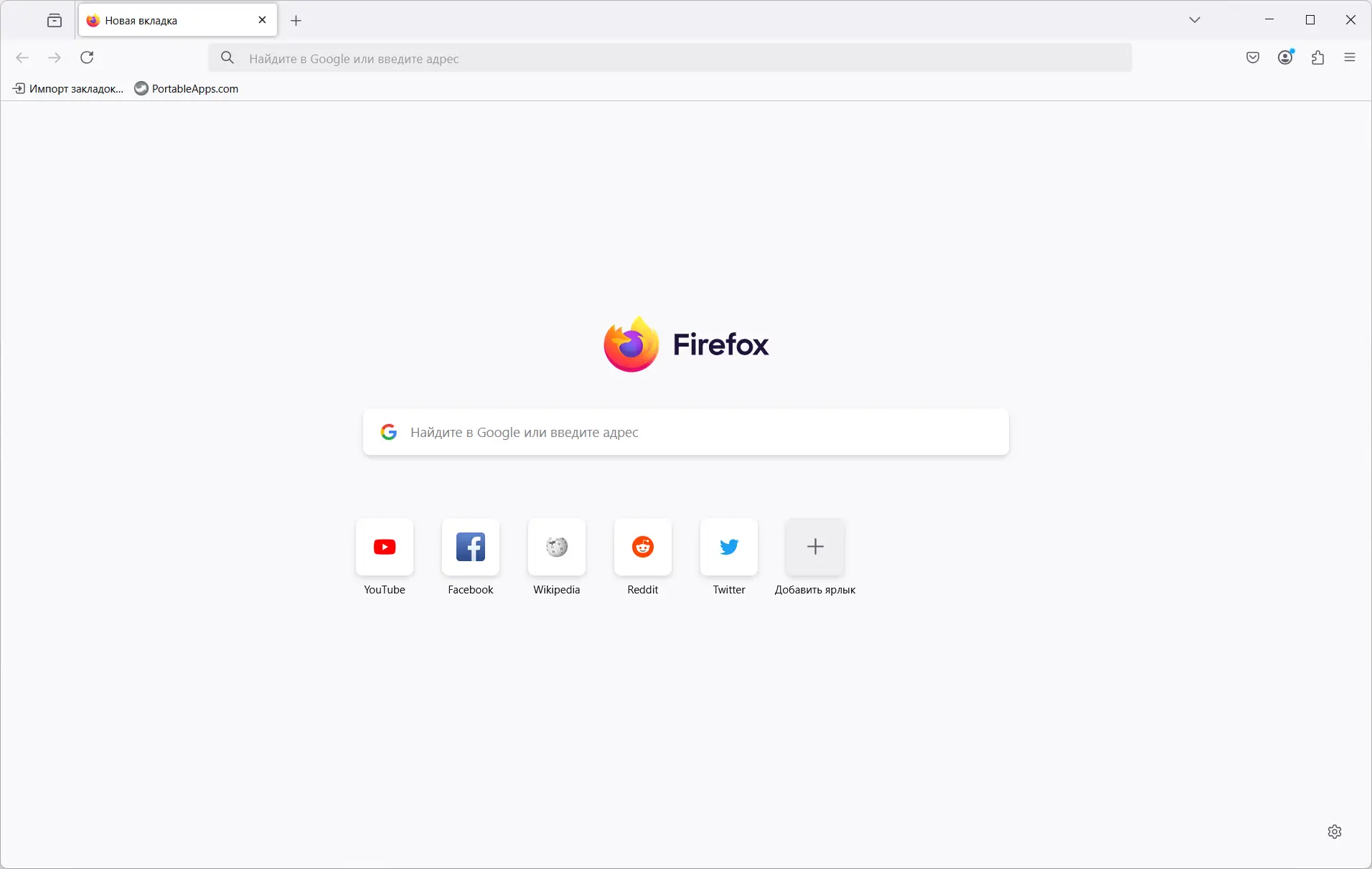
Task: Open the hamburger application menu
Action: click(x=1350, y=57)
